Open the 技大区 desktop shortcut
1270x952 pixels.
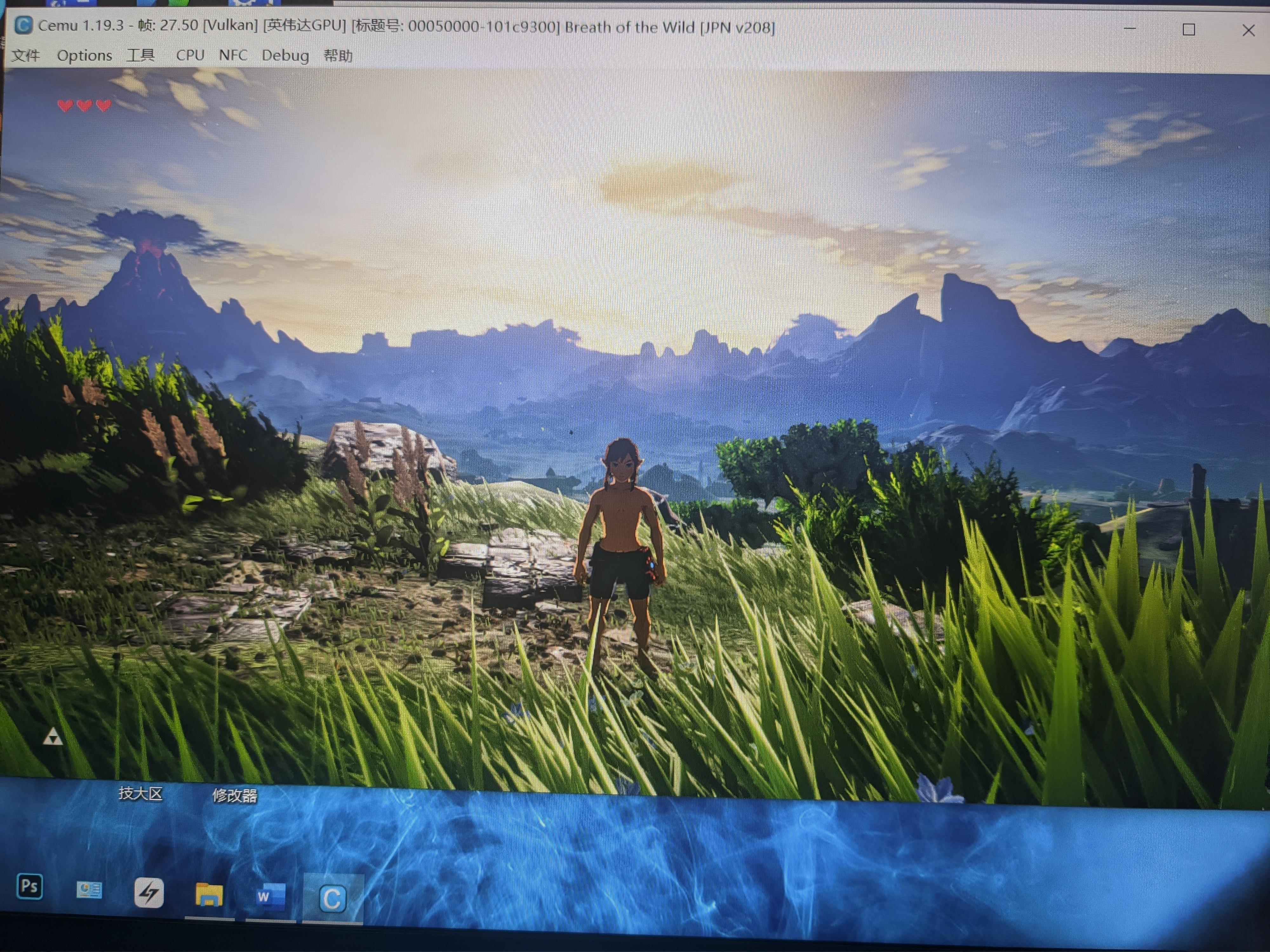141,793
